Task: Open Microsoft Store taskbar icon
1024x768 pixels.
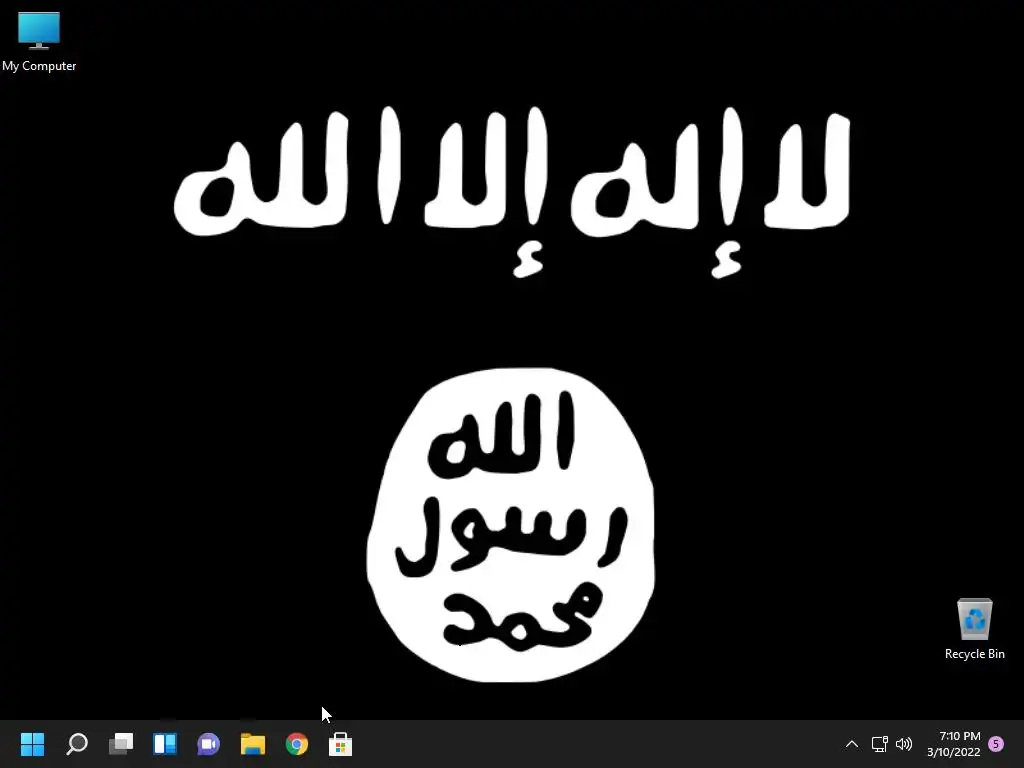Action: (x=340, y=744)
